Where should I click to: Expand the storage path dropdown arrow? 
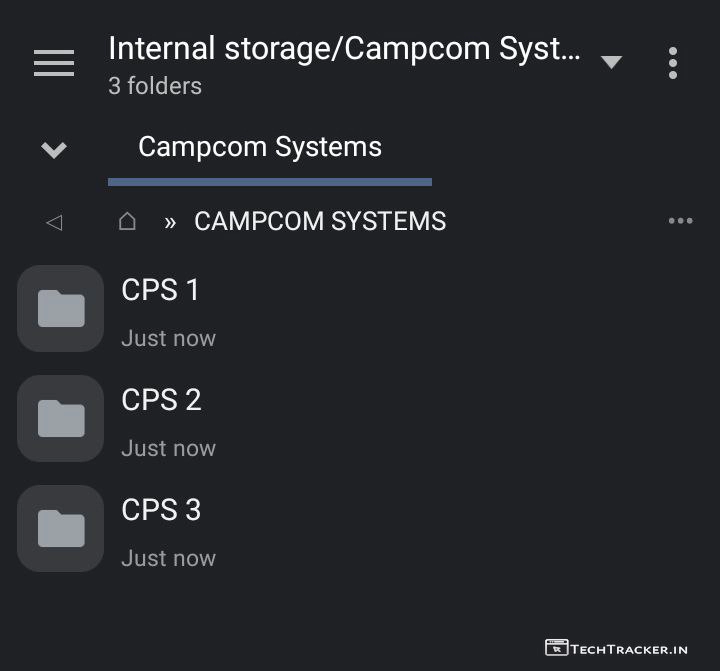pos(611,62)
